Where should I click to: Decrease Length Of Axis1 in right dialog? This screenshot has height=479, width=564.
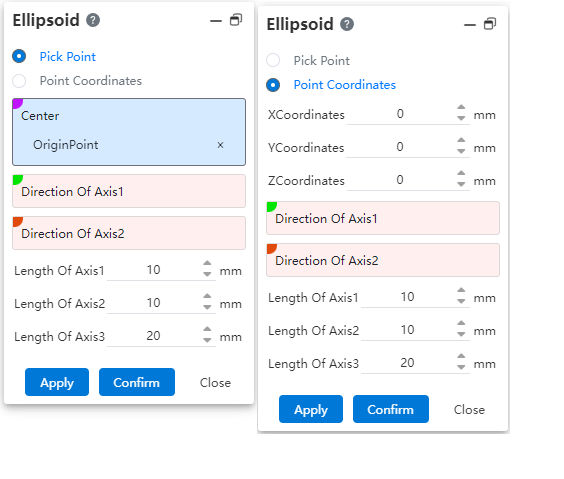click(461, 302)
